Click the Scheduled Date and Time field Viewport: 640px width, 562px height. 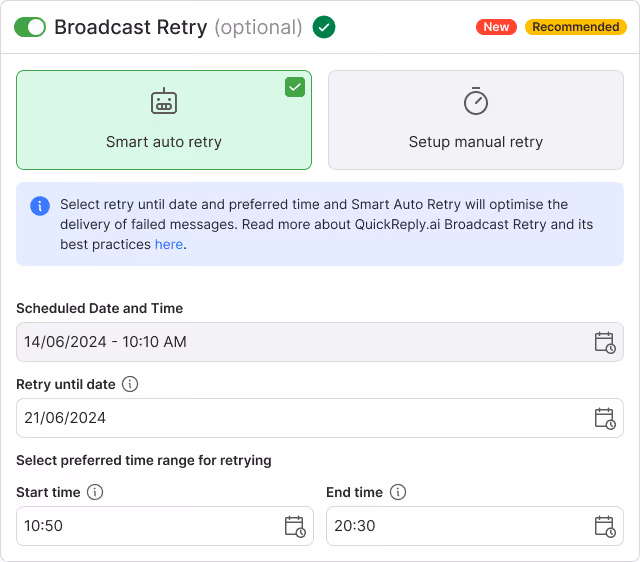tap(320, 342)
